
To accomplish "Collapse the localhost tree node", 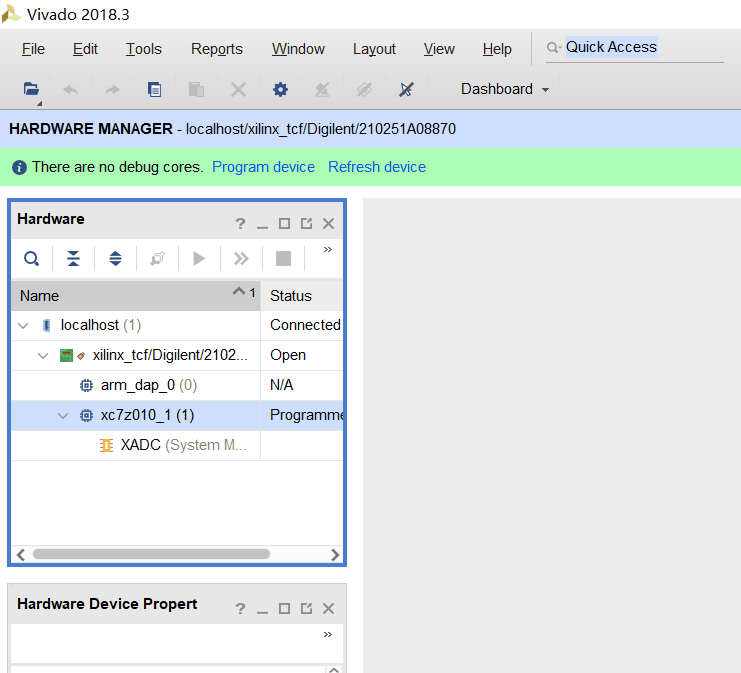I will pos(23,326).
